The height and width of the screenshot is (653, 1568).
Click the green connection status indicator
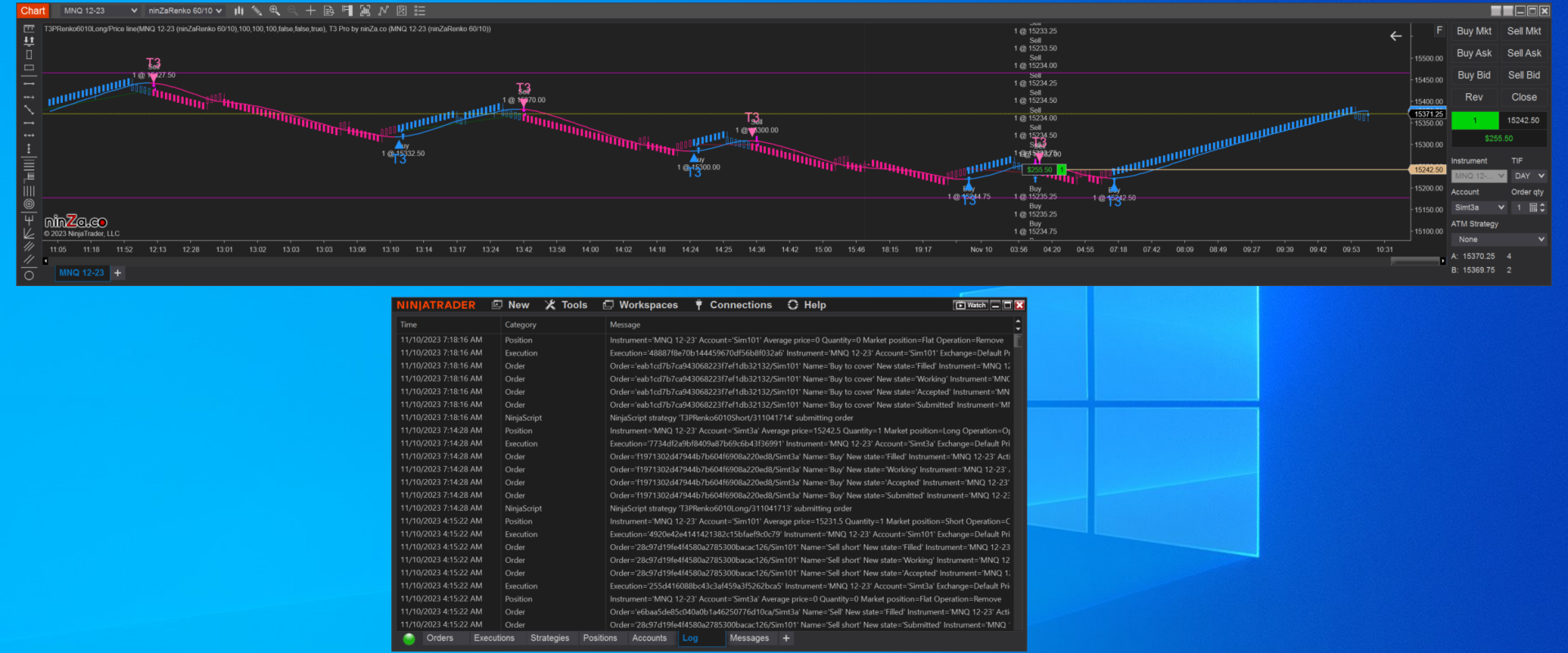409,639
